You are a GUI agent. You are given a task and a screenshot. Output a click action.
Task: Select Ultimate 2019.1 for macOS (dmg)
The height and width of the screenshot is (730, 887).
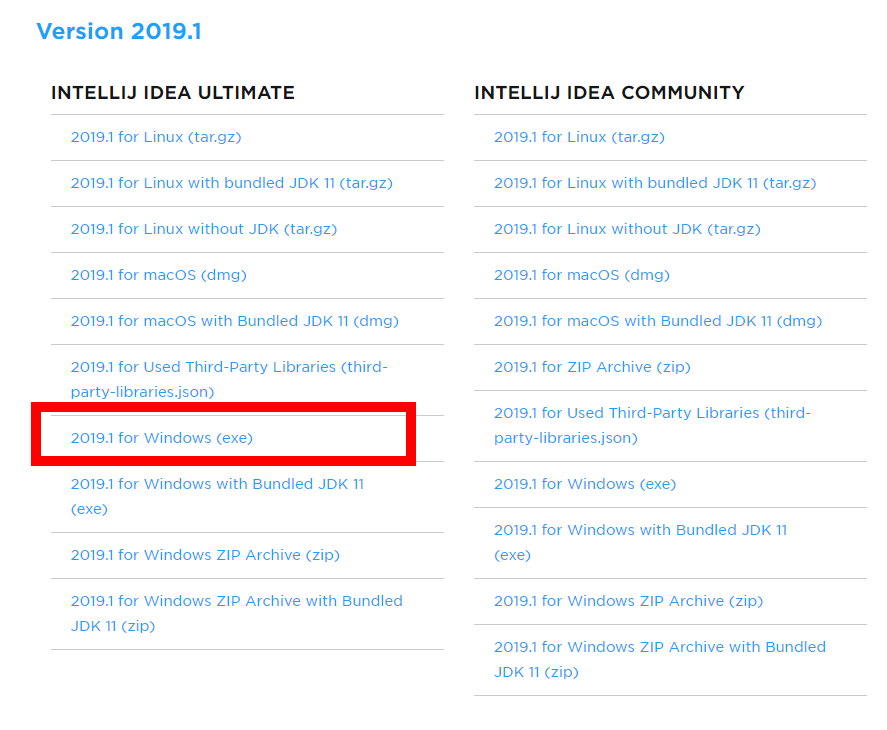click(158, 275)
